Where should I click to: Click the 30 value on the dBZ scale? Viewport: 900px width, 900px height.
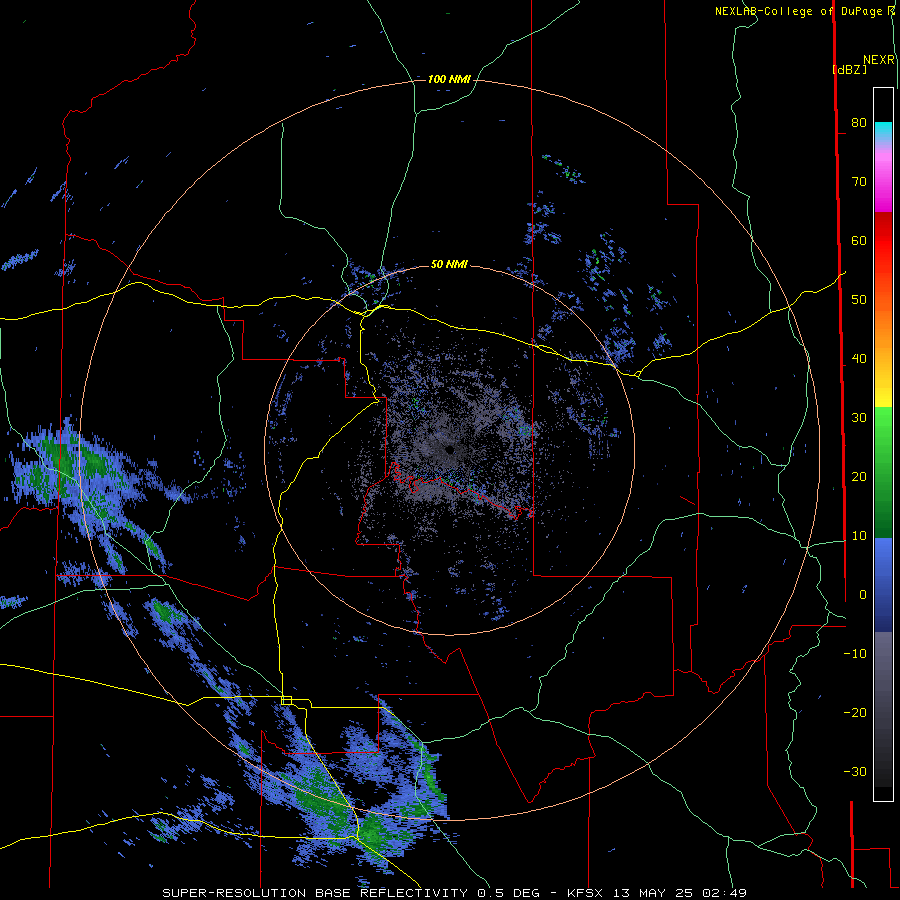(x=859, y=418)
